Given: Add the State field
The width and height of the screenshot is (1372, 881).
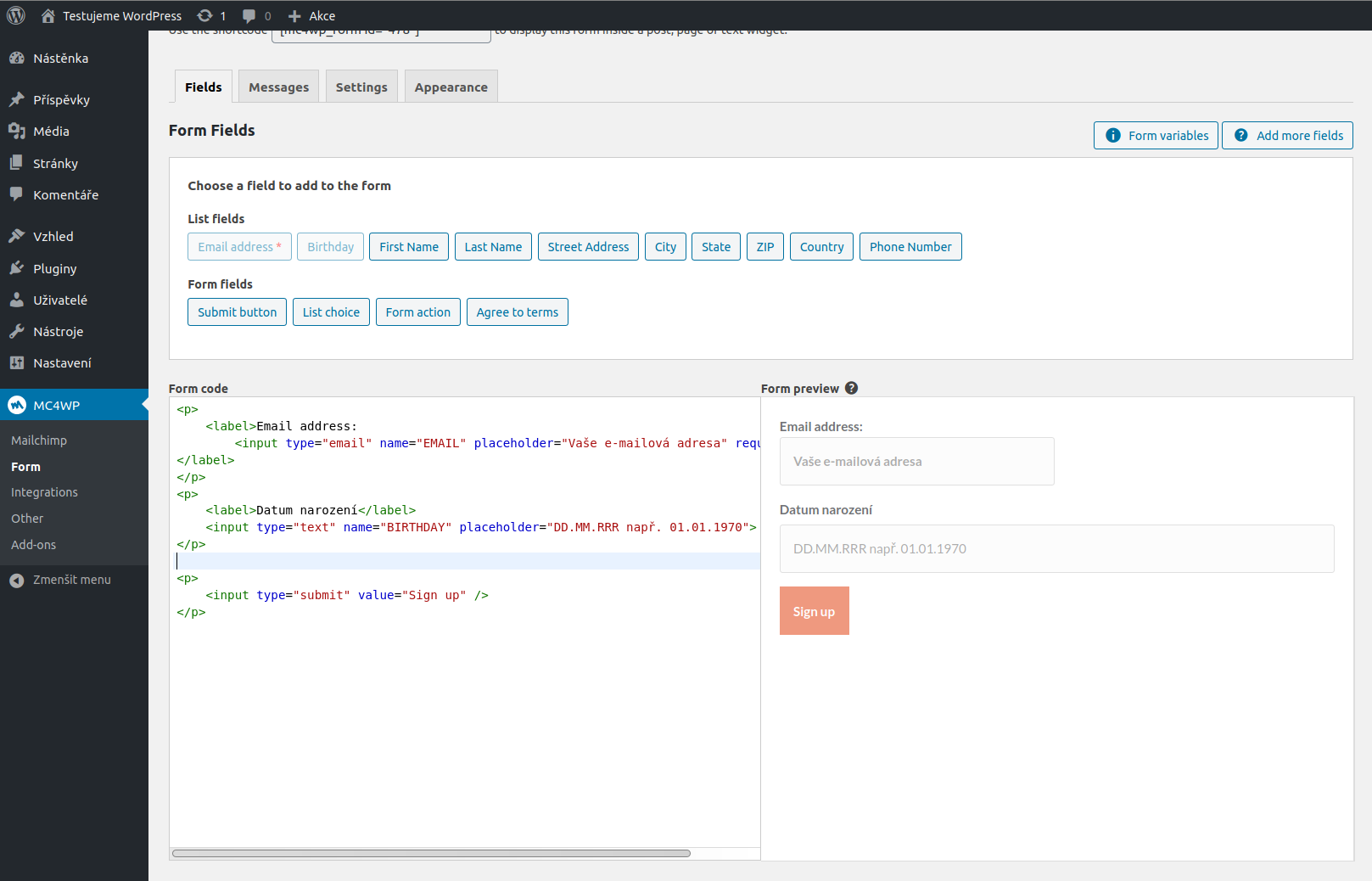Looking at the screenshot, I should coord(716,247).
